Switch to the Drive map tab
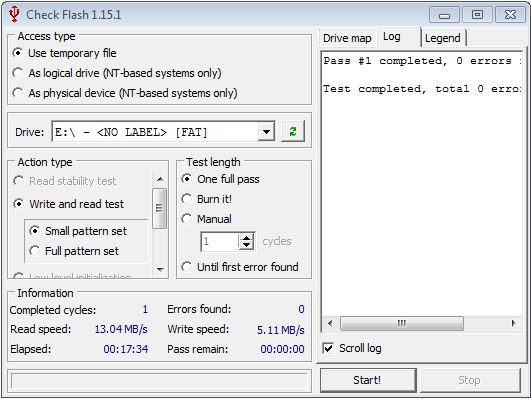The height and width of the screenshot is (399, 531). (347, 38)
